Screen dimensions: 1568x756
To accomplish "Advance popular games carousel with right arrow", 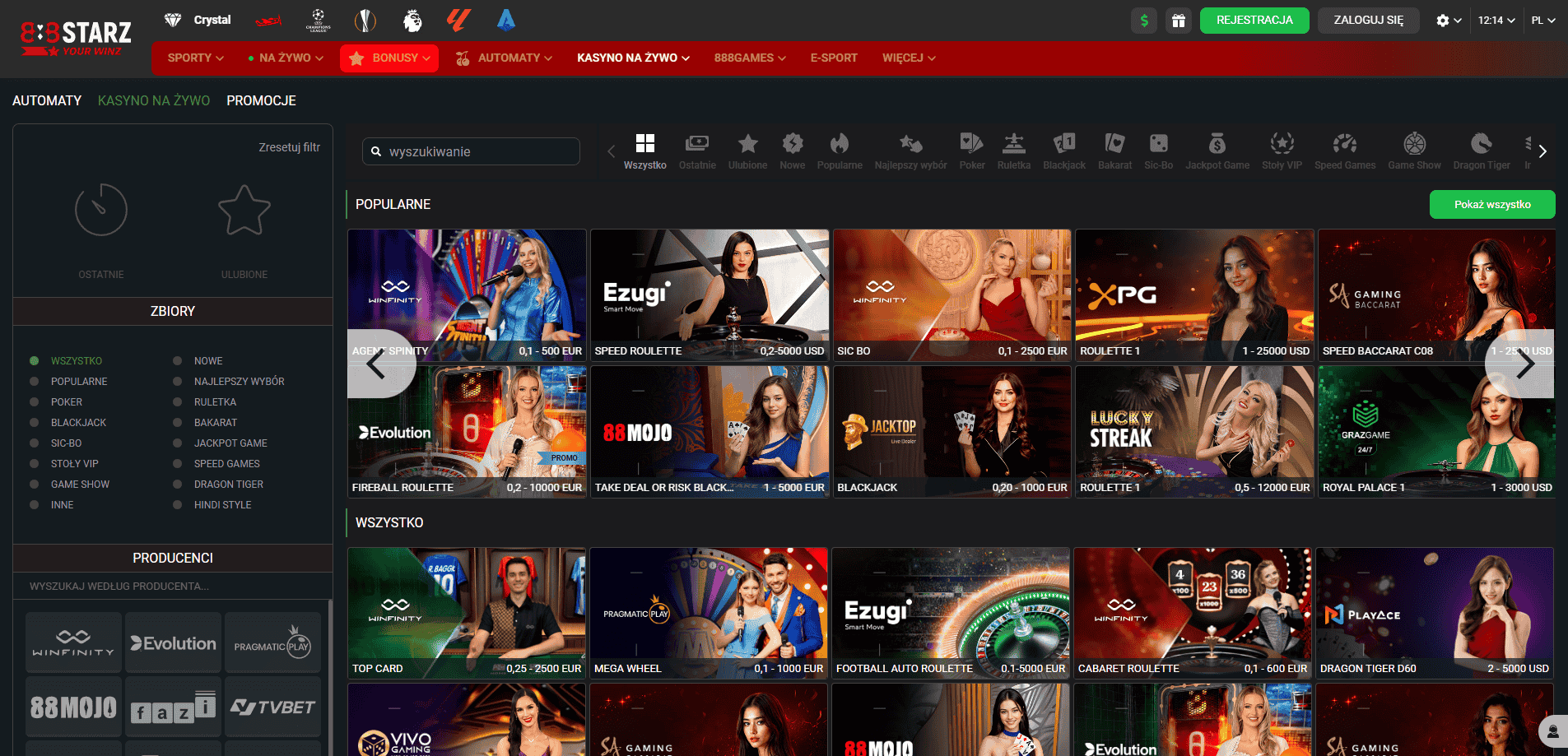I will 1524,364.
